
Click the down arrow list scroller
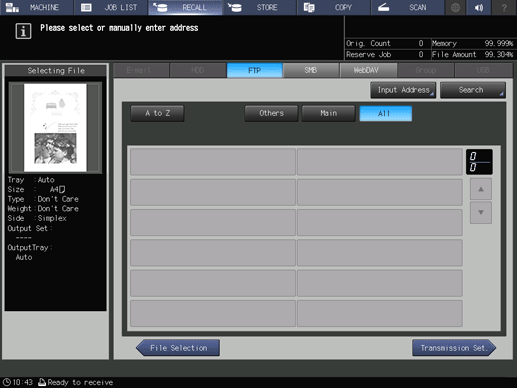(x=481, y=212)
